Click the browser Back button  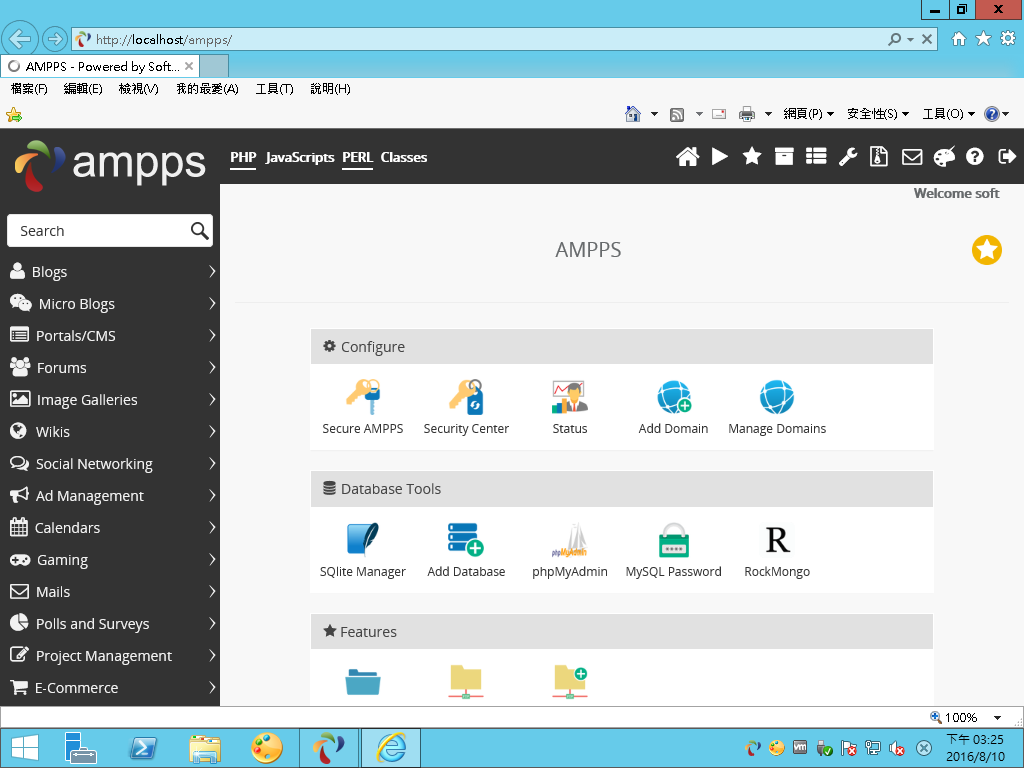point(20,39)
